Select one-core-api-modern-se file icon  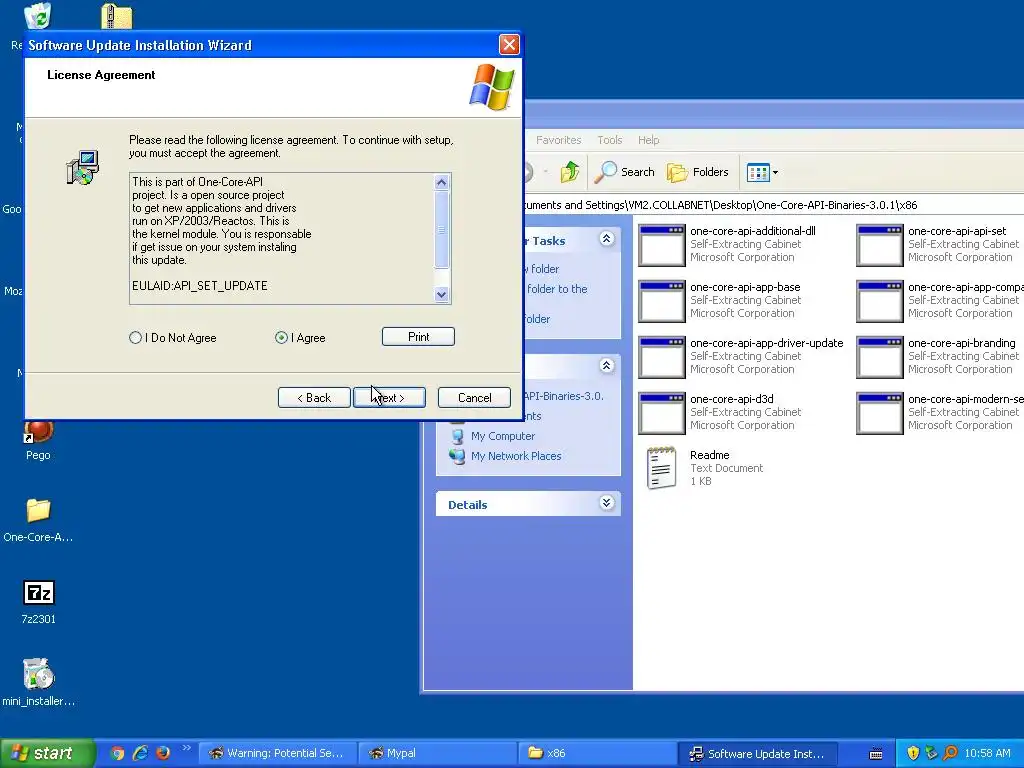(880, 413)
